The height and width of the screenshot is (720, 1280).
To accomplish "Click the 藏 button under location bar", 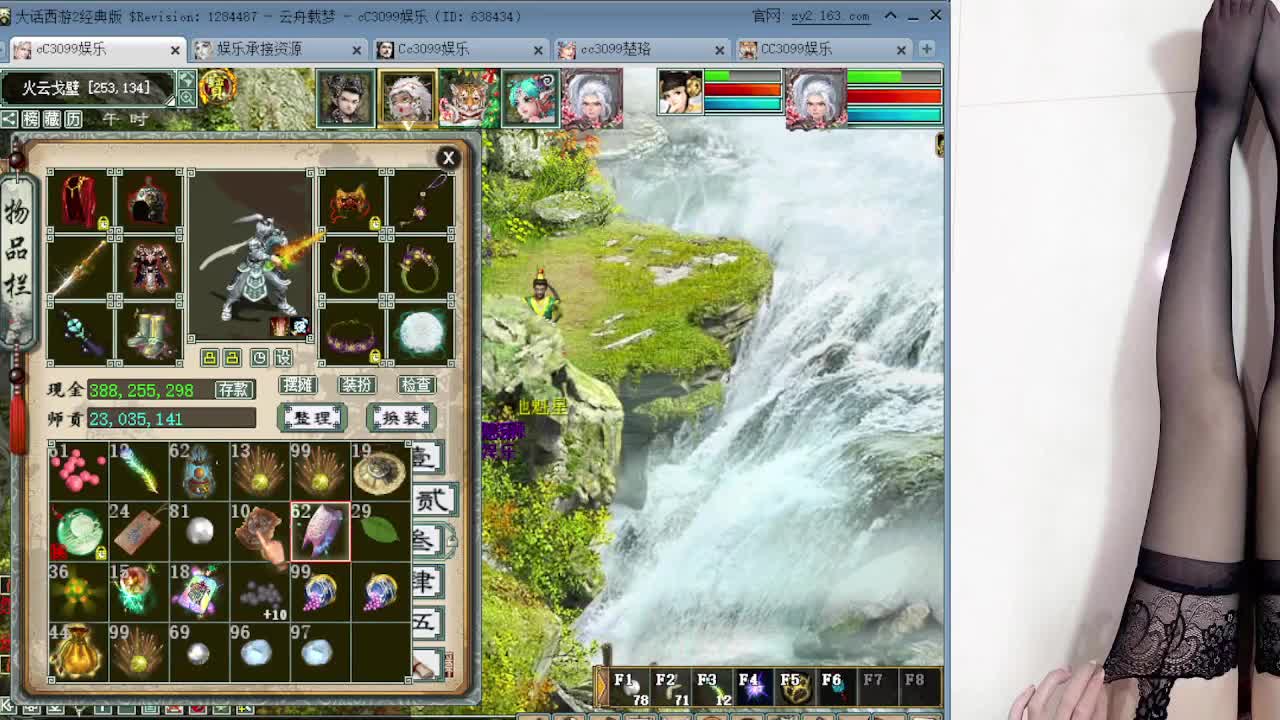I will point(52,119).
